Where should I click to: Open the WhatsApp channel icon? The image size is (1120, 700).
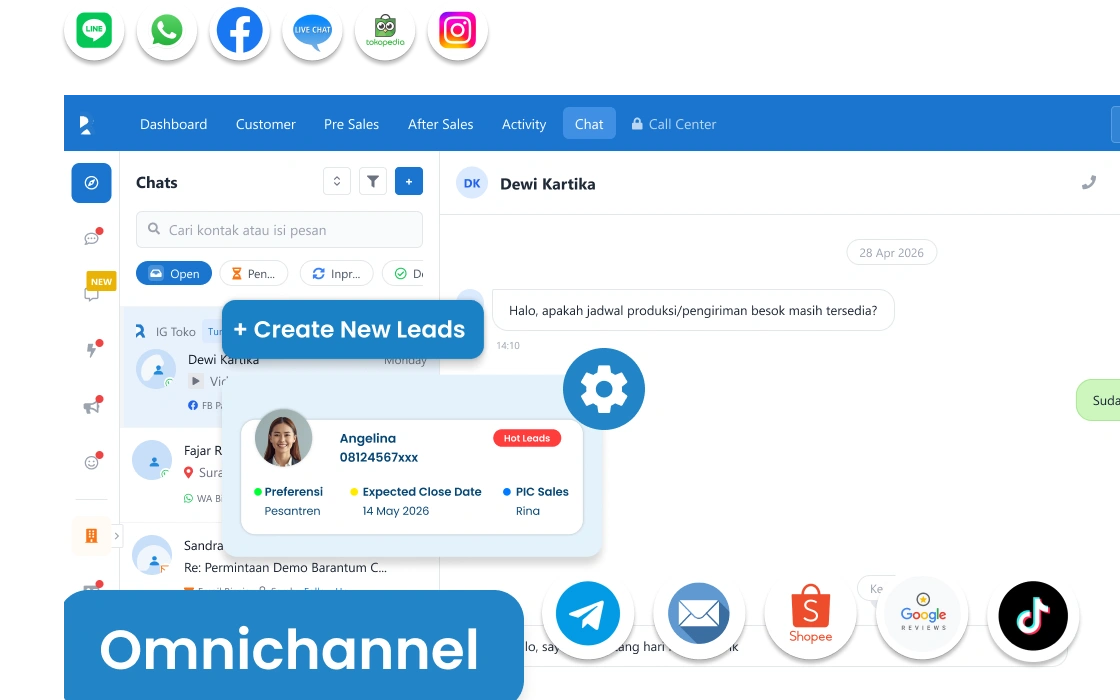coord(166,31)
